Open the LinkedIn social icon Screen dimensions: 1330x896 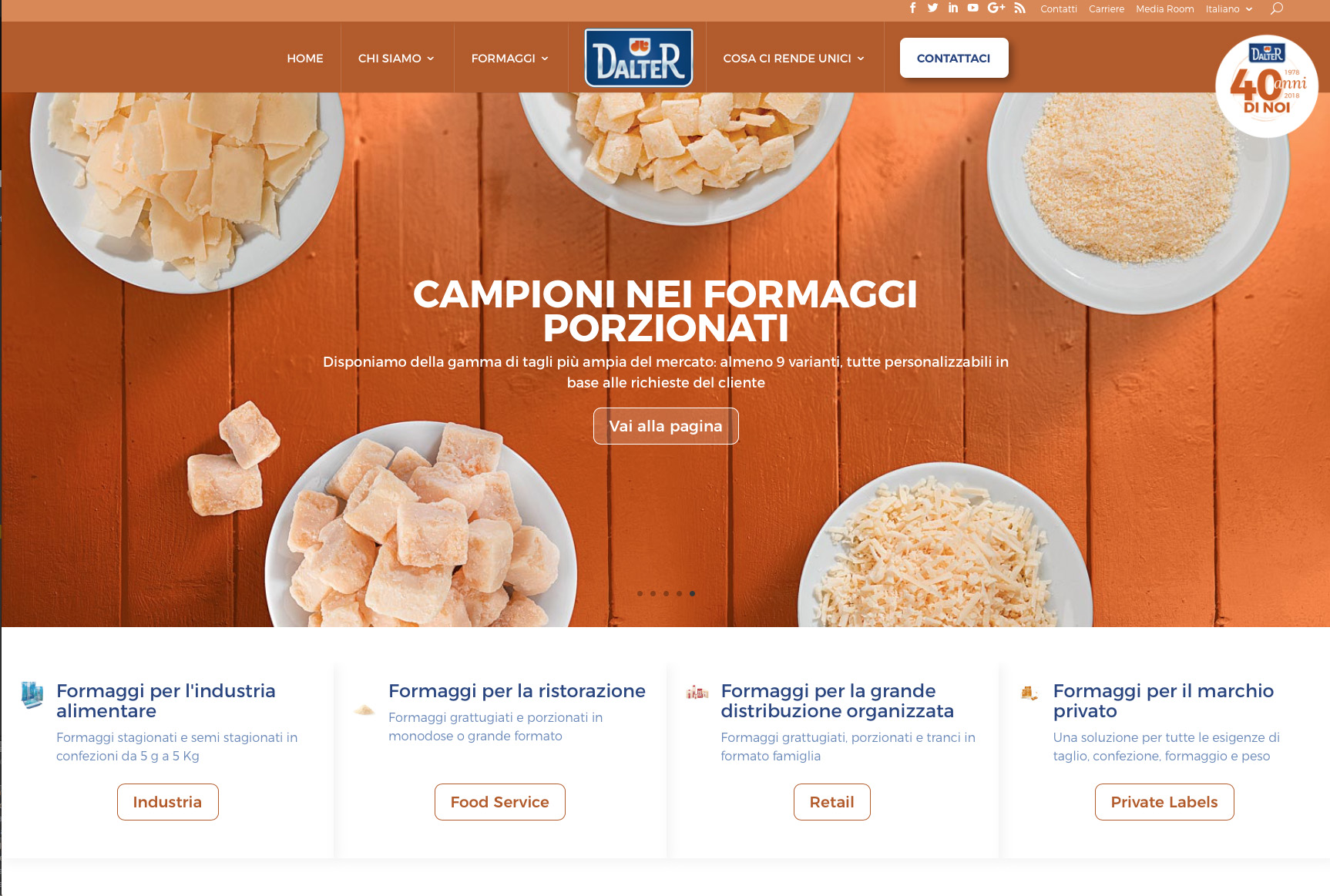point(953,8)
